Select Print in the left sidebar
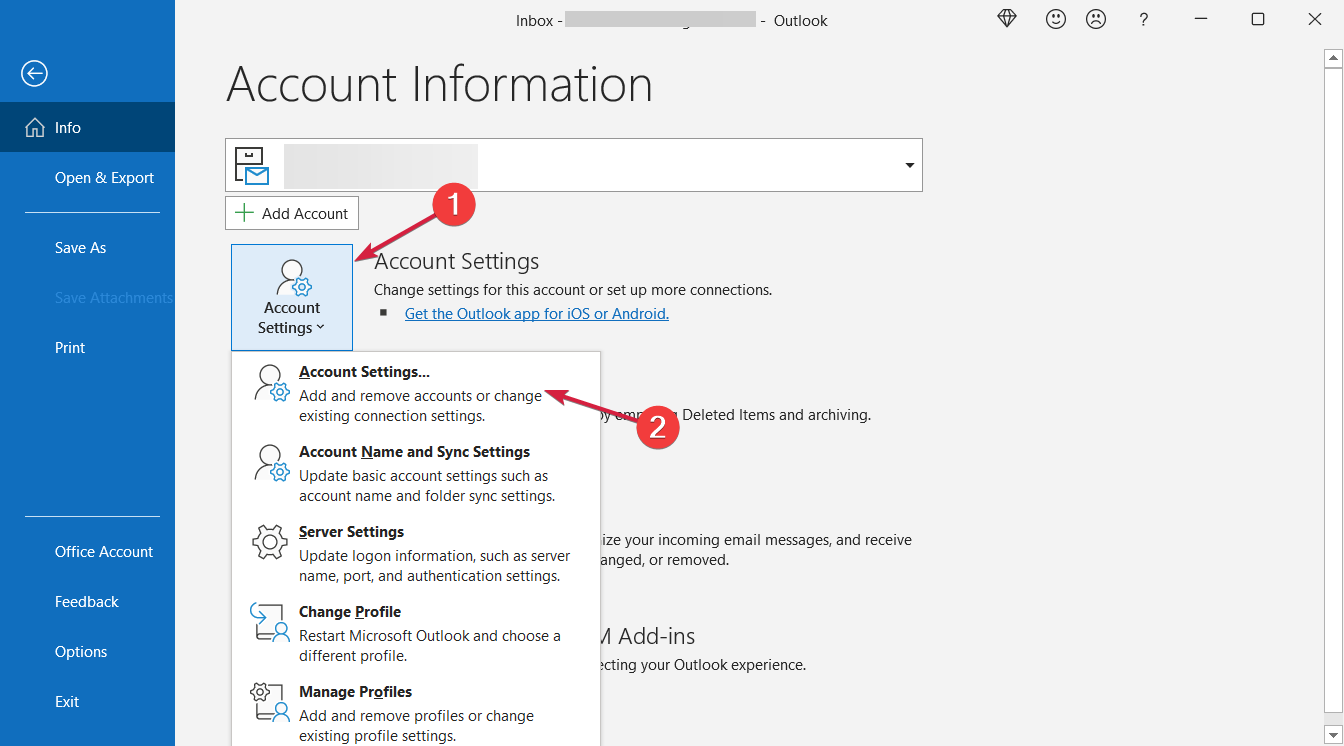Image resolution: width=1344 pixels, height=746 pixels. [70, 348]
